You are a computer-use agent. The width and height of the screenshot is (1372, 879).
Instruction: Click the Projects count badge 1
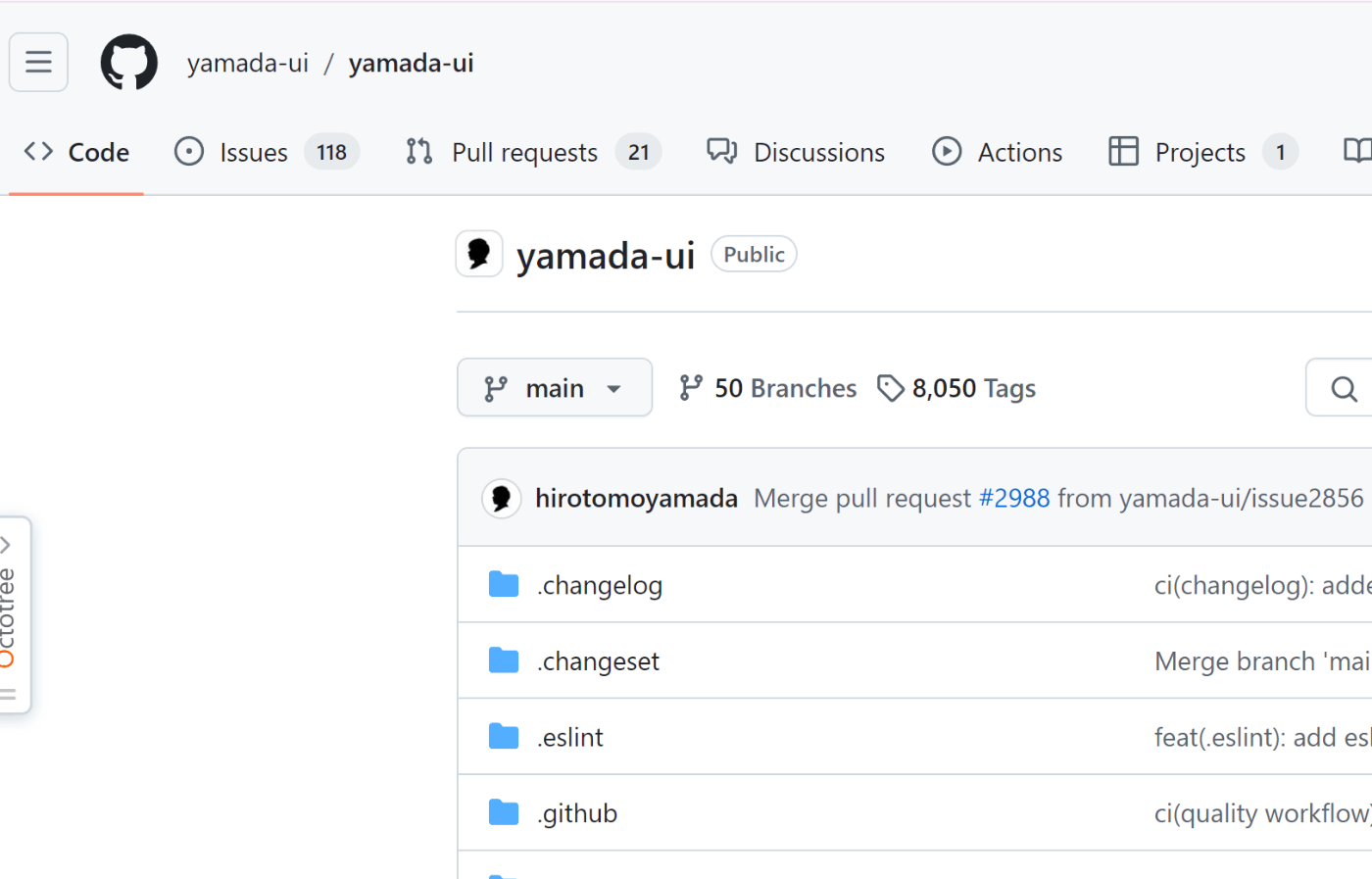[x=1280, y=152]
